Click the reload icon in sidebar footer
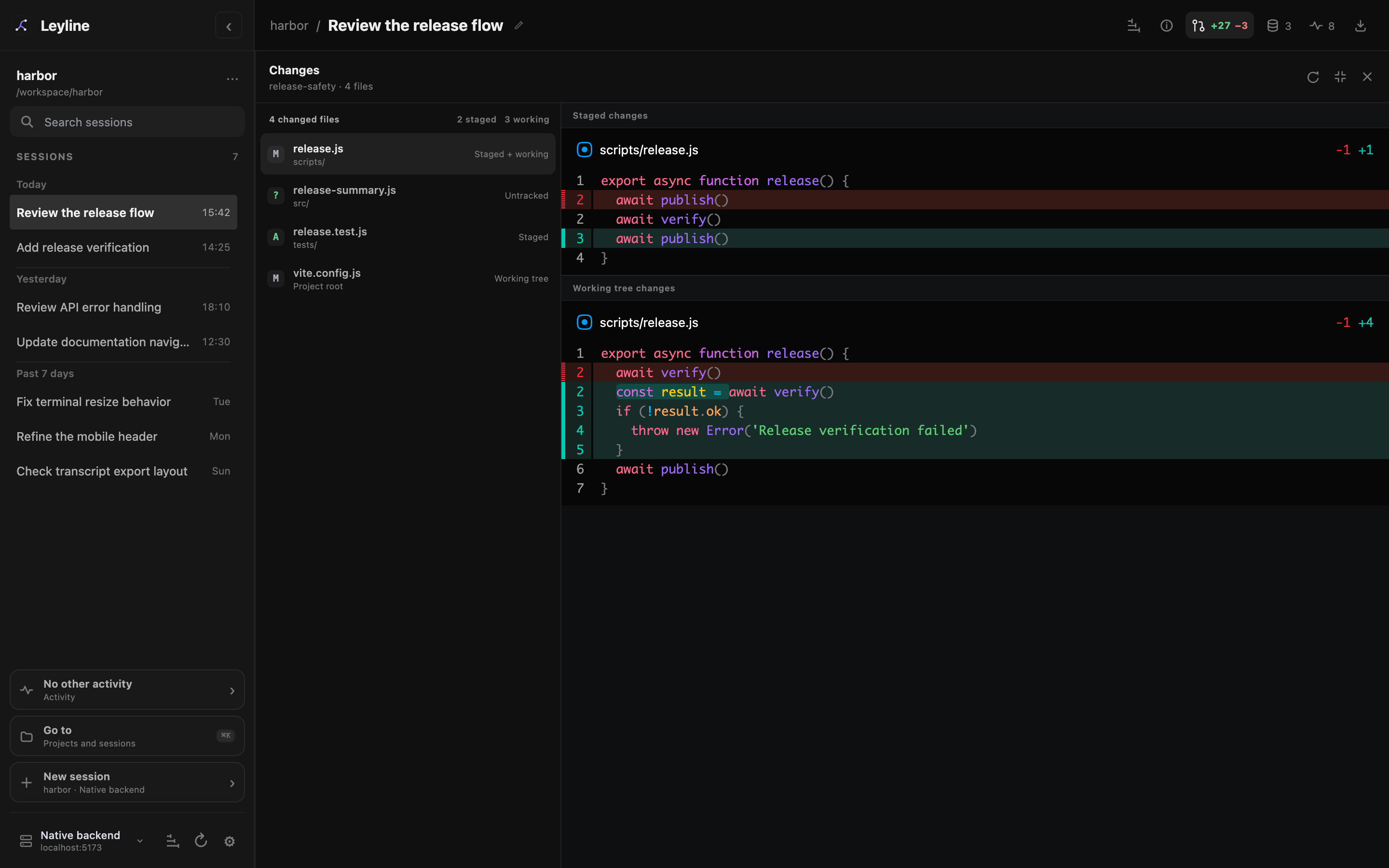The width and height of the screenshot is (1389, 868). 201,841
